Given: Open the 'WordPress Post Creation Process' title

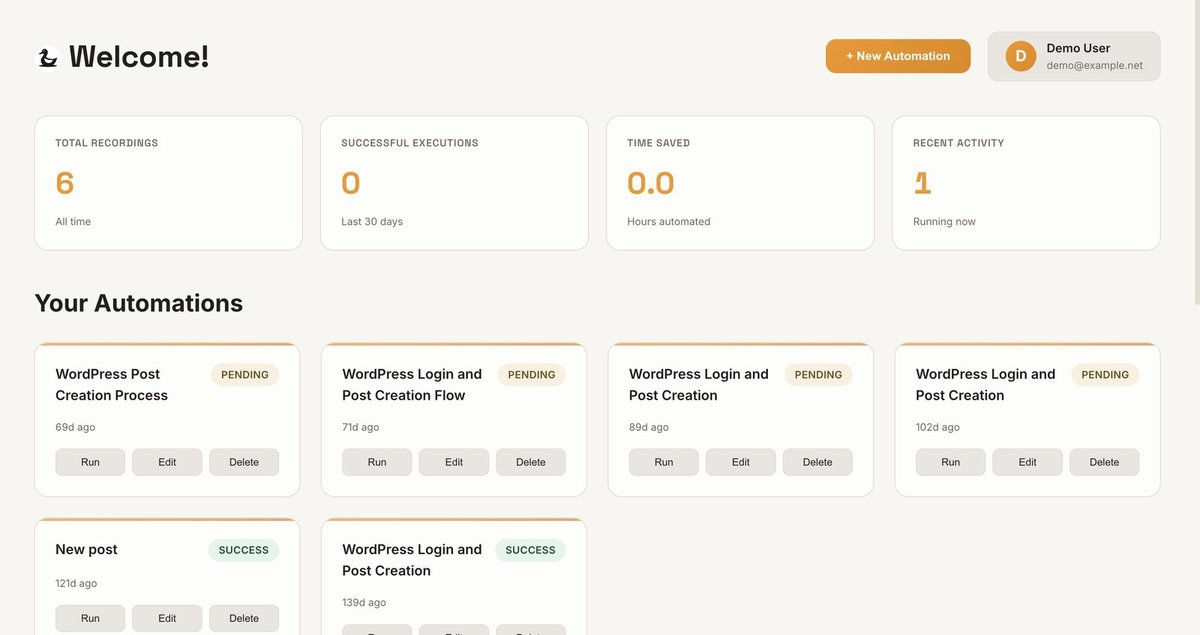Looking at the screenshot, I should pyautogui.click(x=112, y=384).
